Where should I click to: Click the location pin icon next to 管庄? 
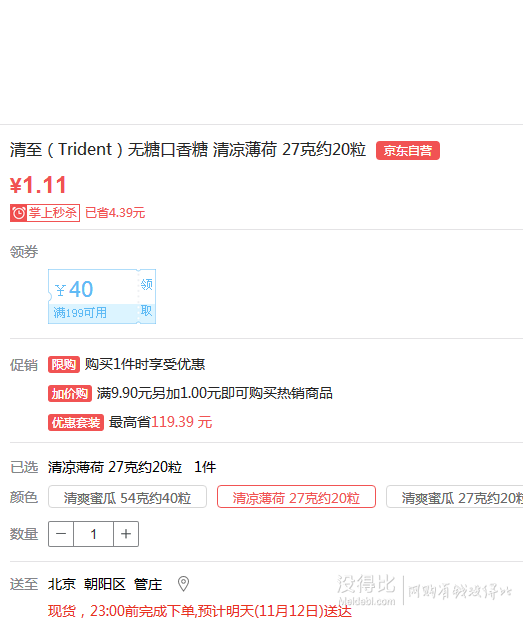(183, 584)
